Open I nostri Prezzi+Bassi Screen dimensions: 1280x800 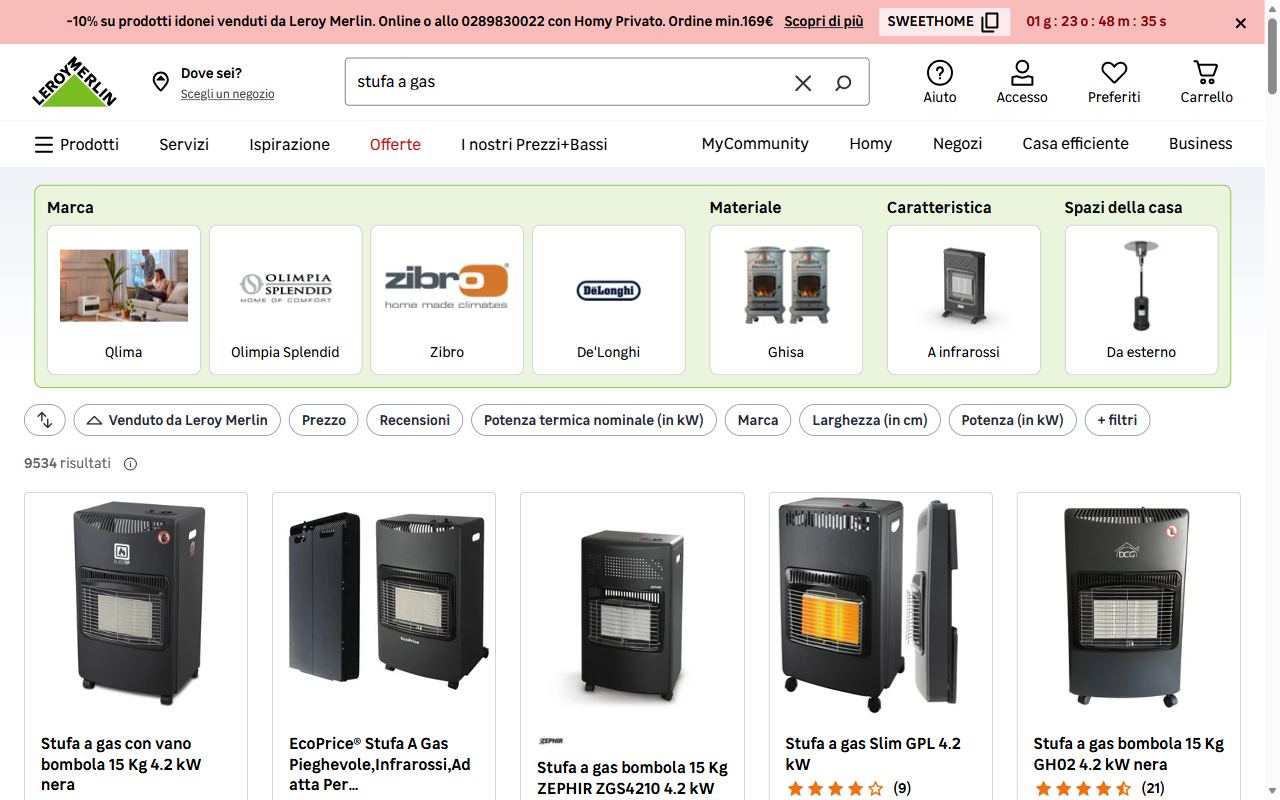click(534, 144)
